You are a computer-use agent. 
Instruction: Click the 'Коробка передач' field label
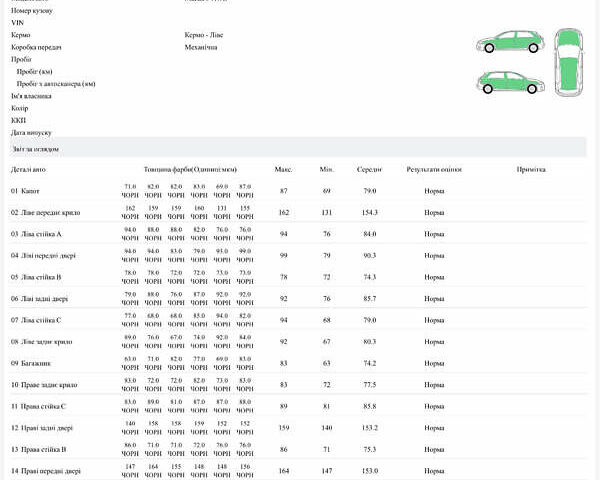(37, 47)
